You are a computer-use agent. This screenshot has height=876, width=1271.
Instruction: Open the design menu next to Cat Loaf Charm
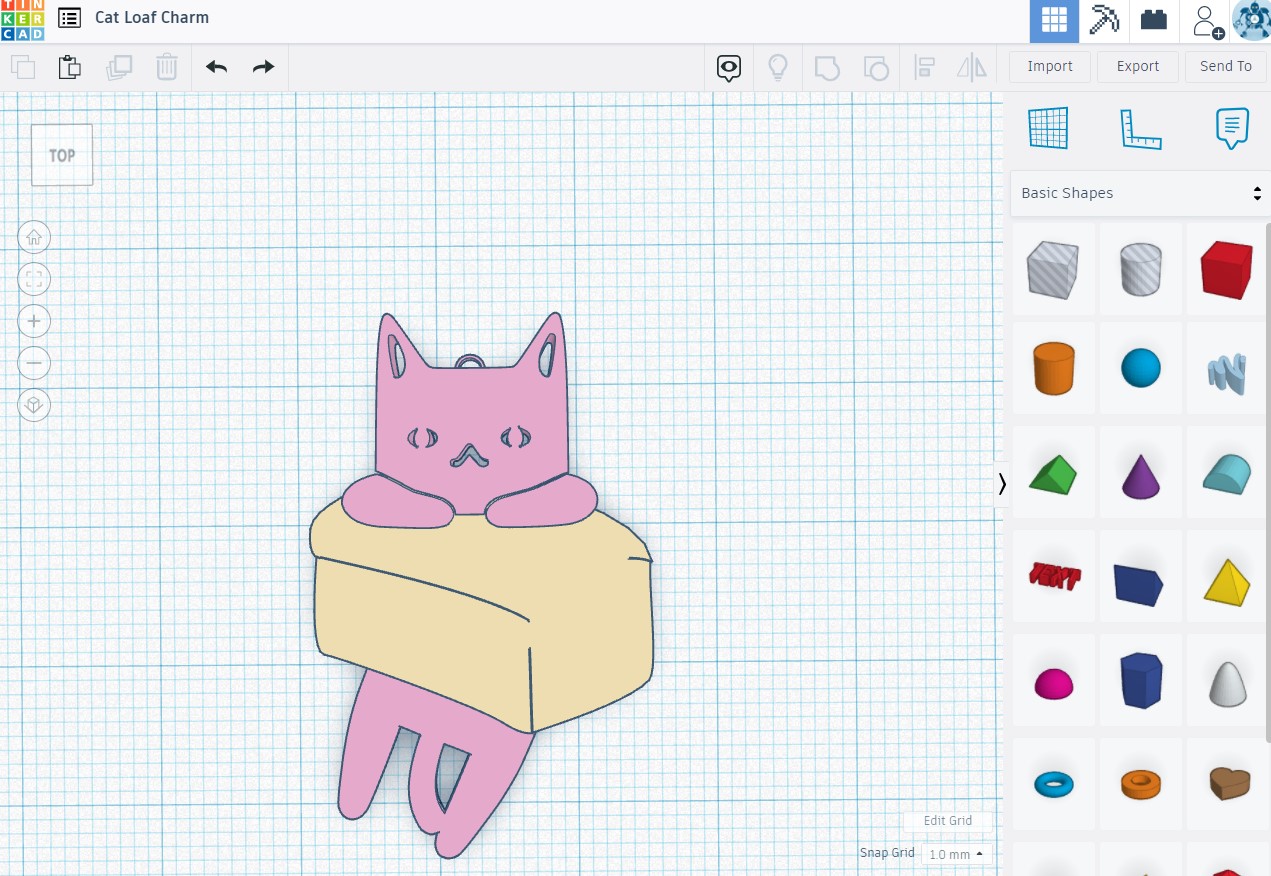coord(68,17)
